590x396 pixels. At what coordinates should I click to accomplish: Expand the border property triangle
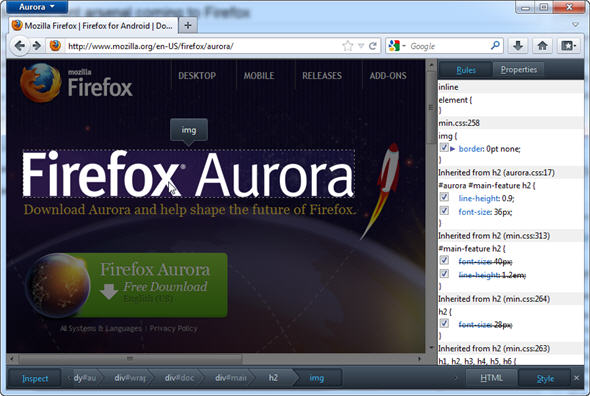point(453,149)
